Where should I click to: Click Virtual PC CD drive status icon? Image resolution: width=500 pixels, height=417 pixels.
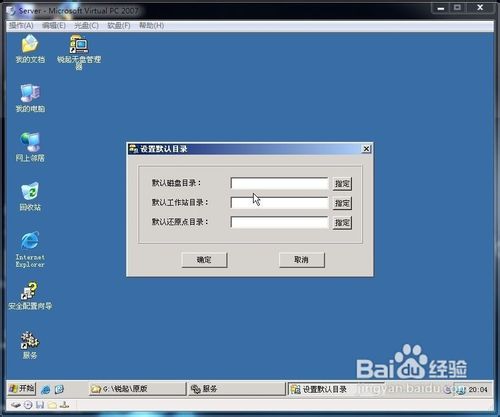(28, 405)
